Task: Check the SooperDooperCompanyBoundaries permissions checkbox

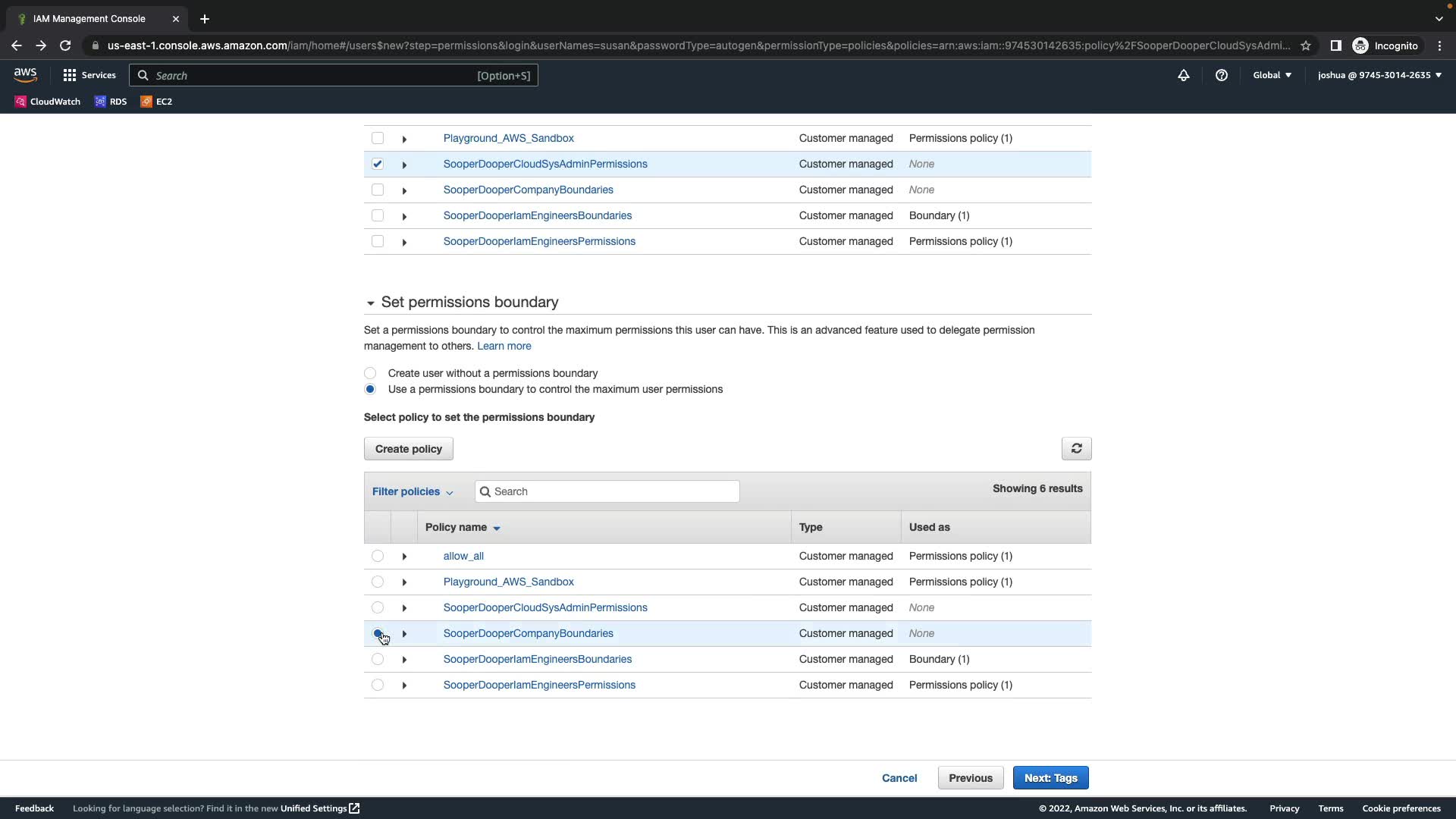Action: (x=378, y=190)
